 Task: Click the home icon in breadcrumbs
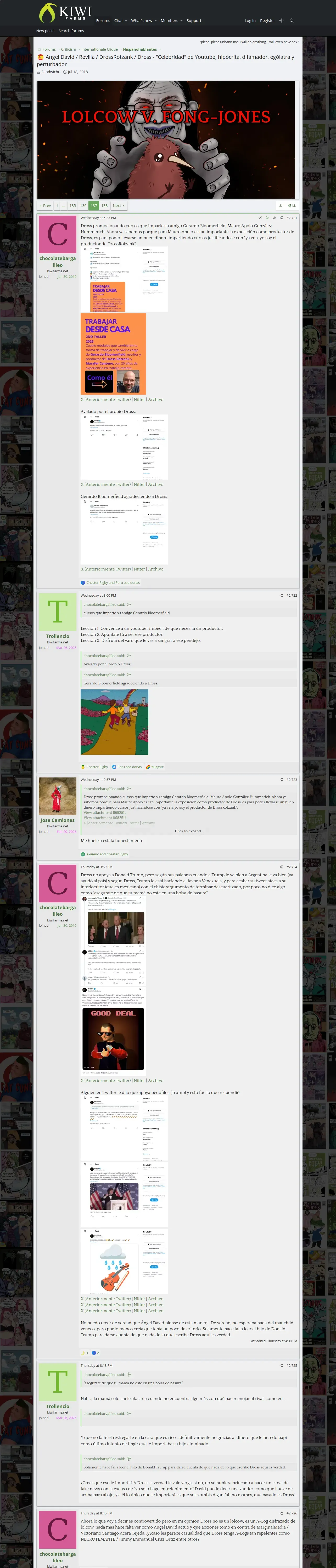tap(39, 49)
